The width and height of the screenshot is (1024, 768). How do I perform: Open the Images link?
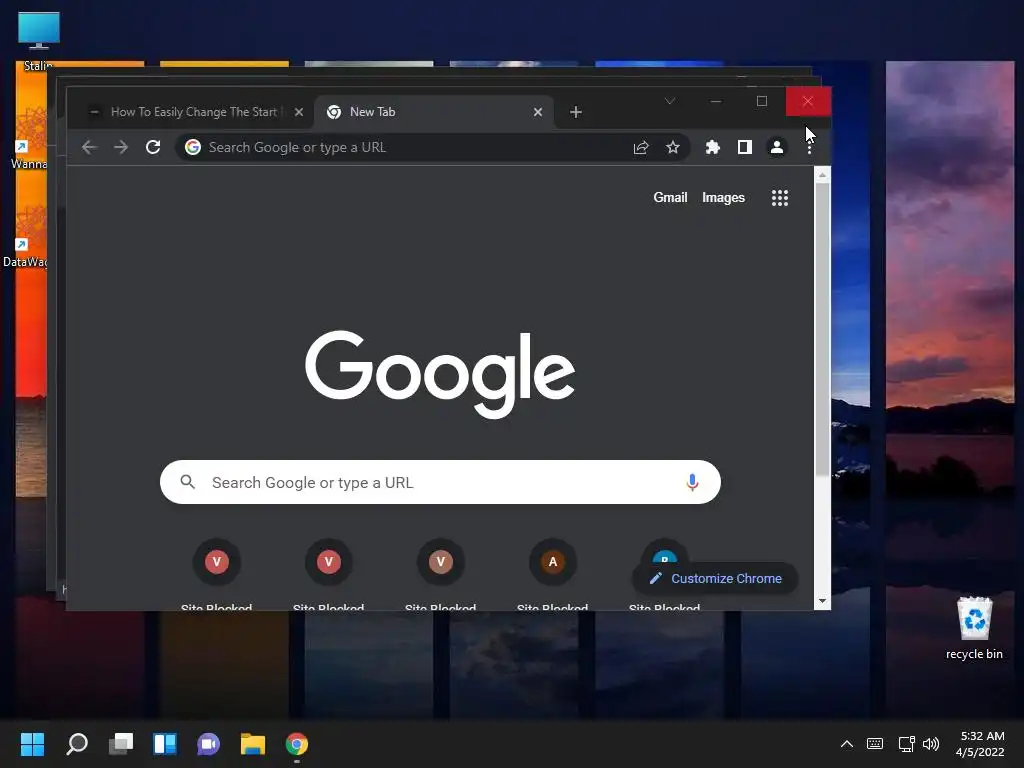723,198
